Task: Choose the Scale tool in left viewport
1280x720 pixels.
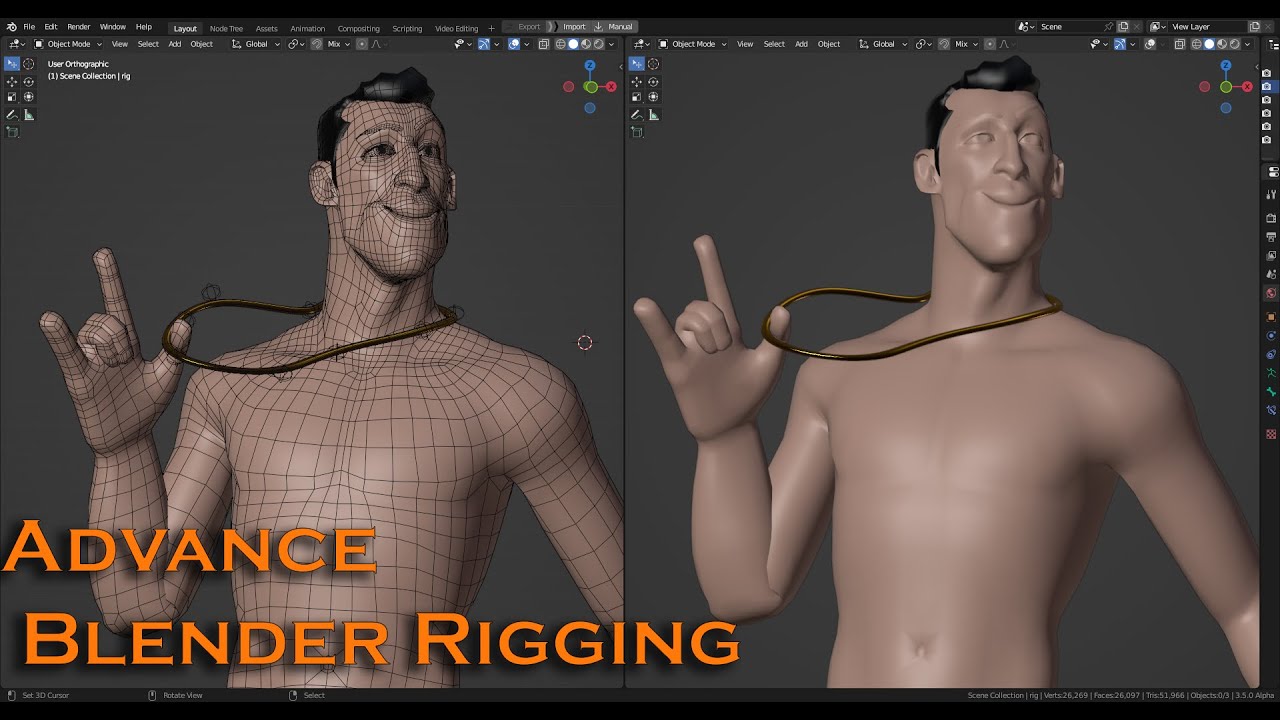Action: tap(12, 97)
